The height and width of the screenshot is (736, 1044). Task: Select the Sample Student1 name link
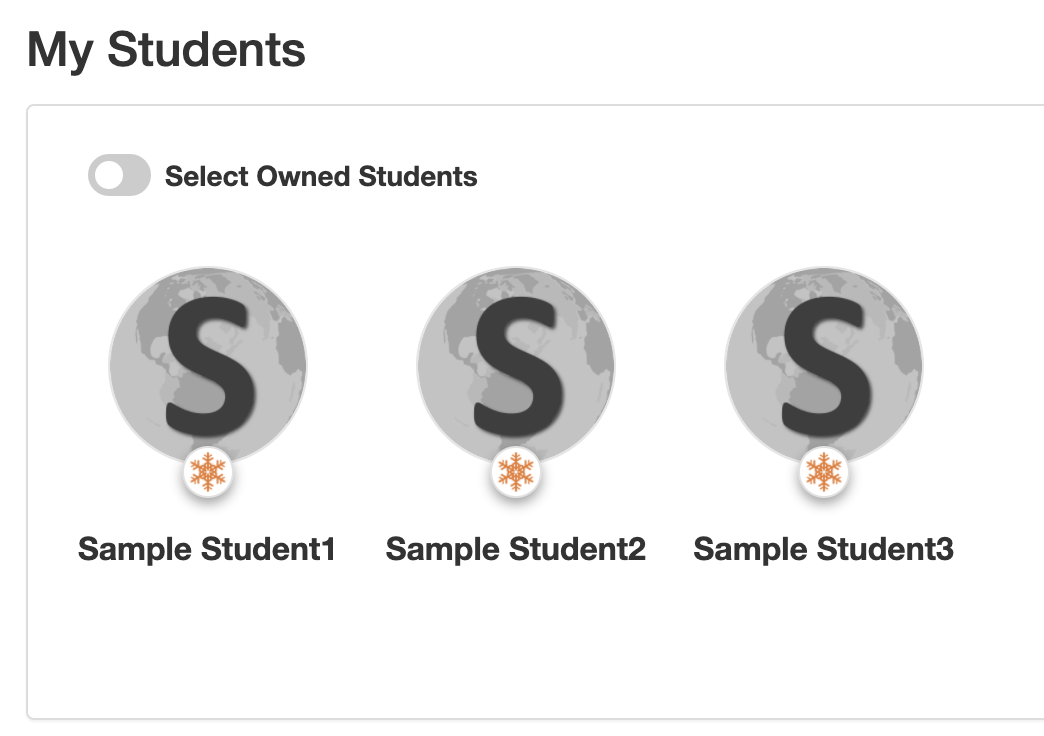point(206,550)
